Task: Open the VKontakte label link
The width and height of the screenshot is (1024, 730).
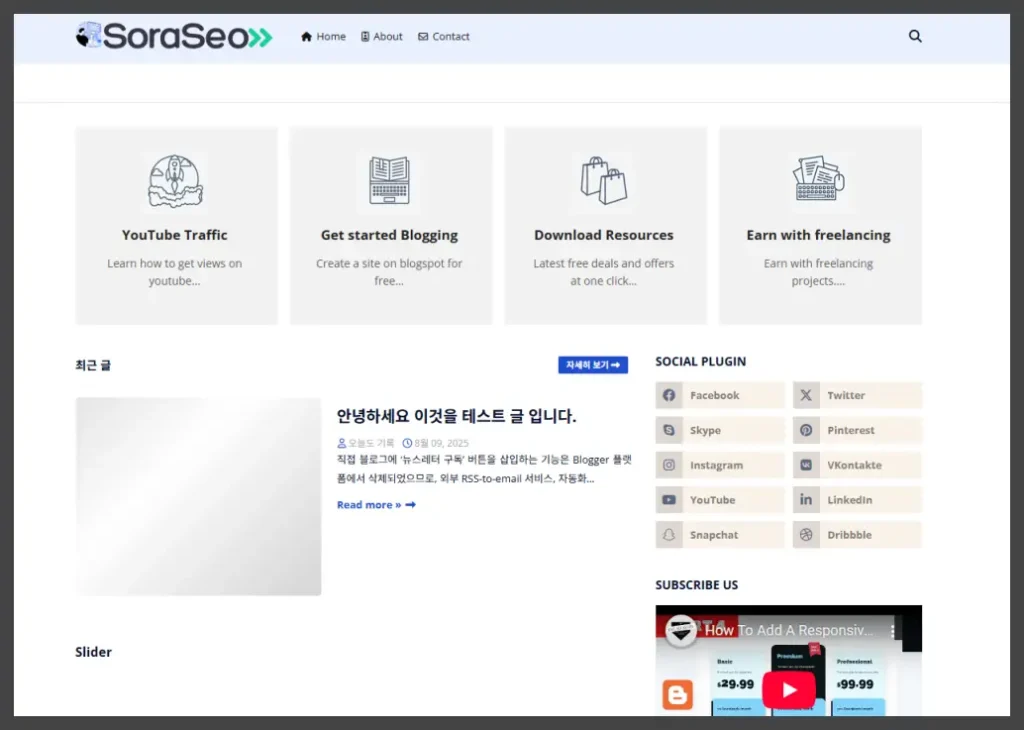Action: coord(854,465)
